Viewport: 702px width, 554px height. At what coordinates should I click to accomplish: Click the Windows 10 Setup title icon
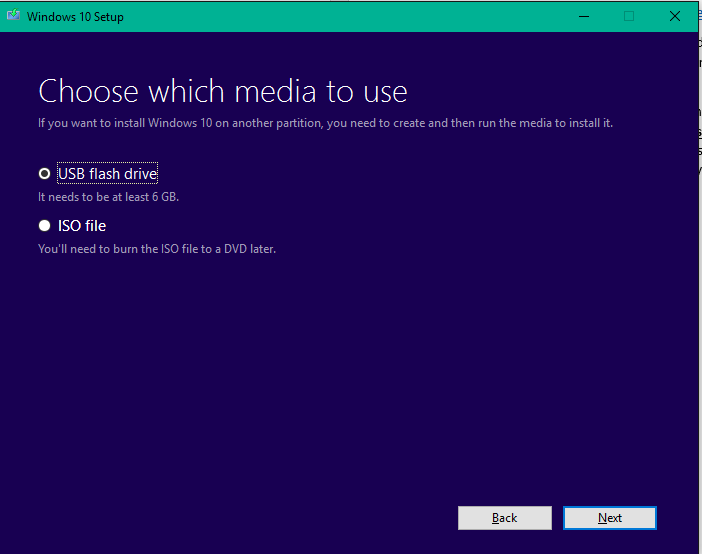pos(13,16)
